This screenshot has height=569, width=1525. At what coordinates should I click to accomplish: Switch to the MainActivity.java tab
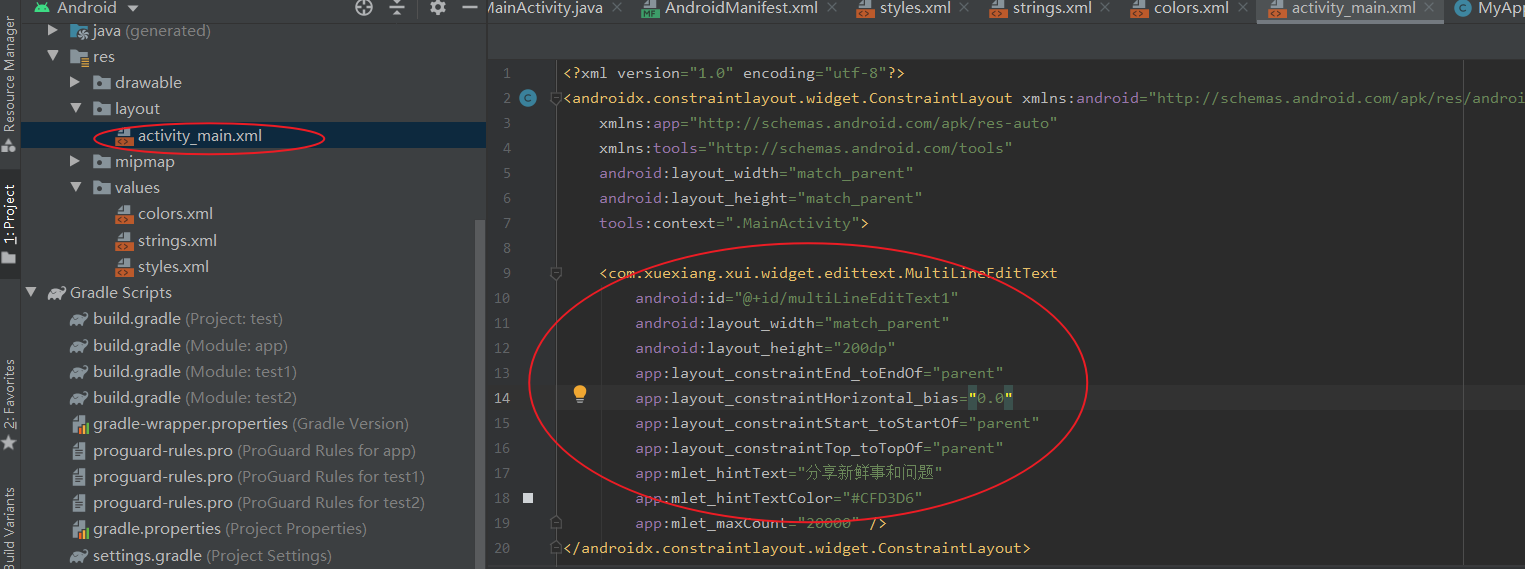546,8
